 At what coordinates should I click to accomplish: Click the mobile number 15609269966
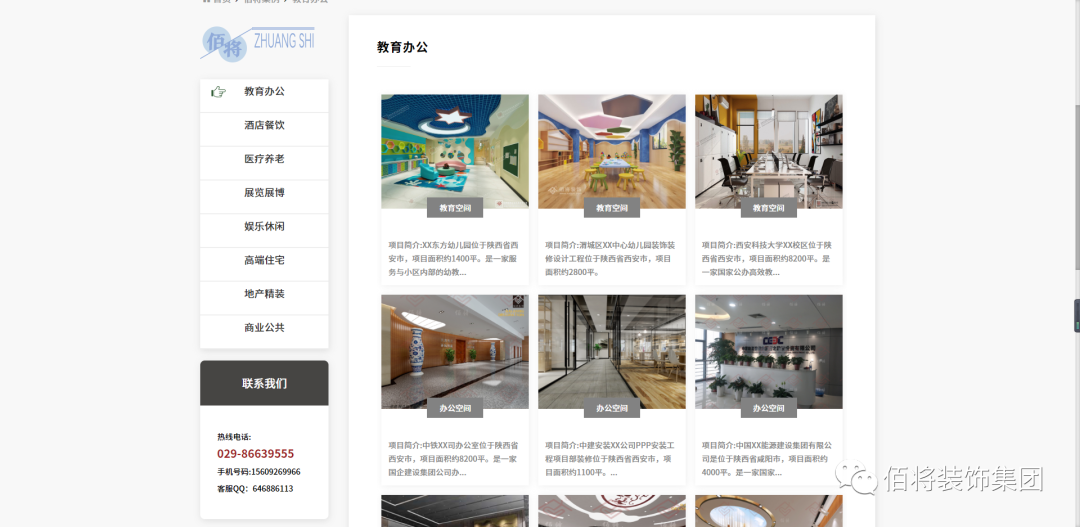(x=276, y=472)
